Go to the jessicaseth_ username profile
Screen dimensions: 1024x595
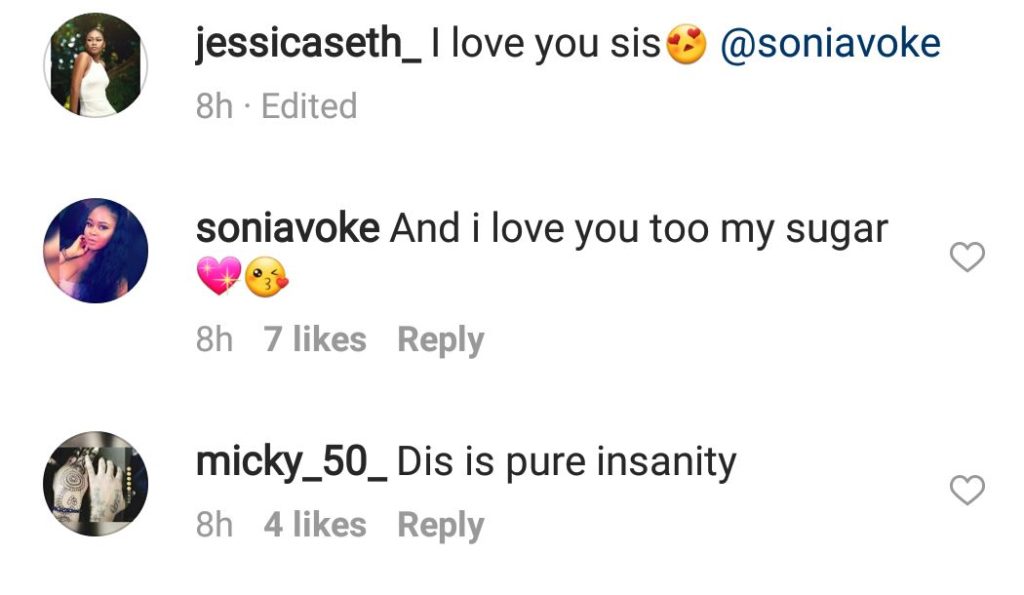coord(309,44)
